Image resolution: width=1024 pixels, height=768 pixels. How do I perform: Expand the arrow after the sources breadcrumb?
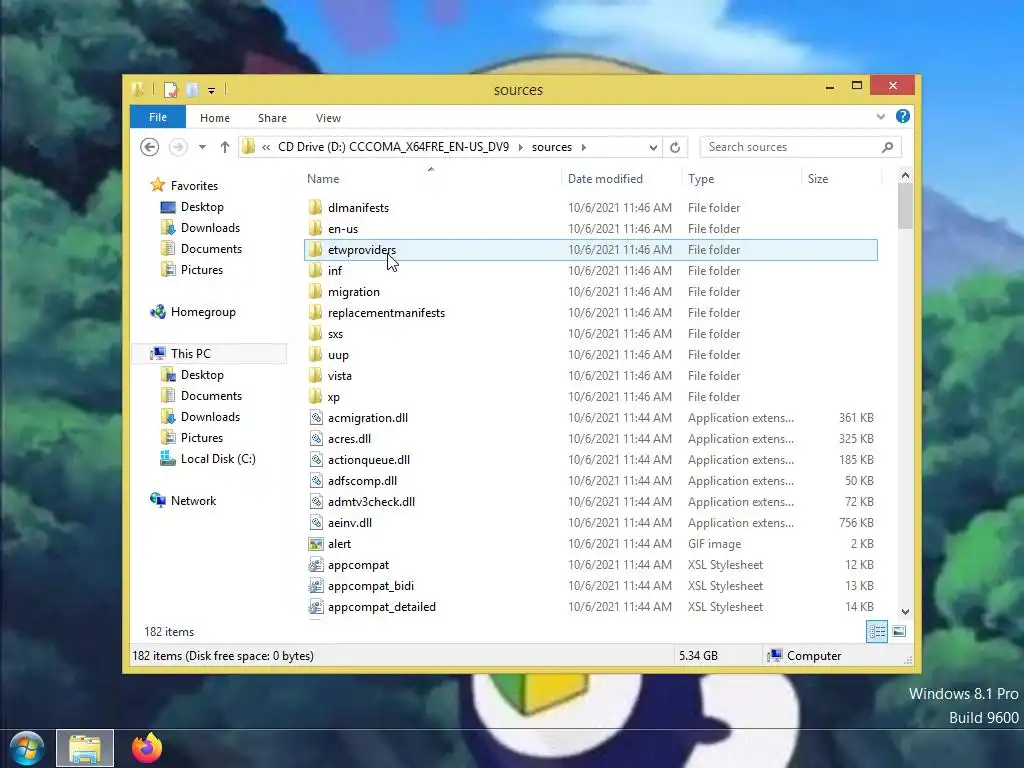(584, 147)
